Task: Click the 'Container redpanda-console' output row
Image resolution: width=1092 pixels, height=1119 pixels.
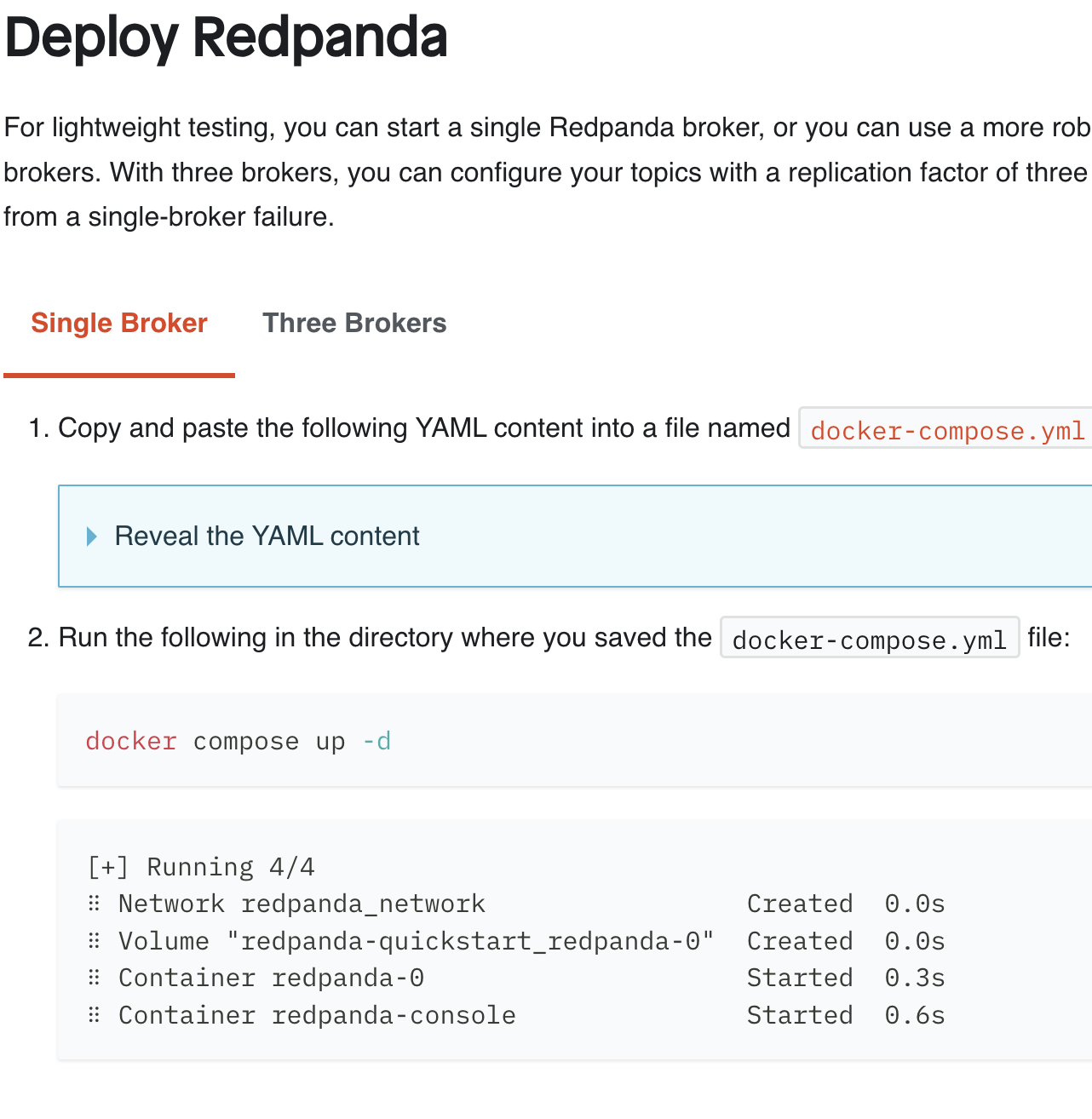Action: coord(516,1015)
